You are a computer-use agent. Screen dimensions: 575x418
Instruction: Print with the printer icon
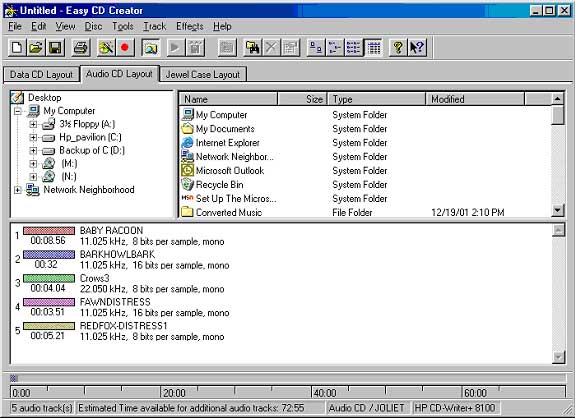[x=81, y=48]
